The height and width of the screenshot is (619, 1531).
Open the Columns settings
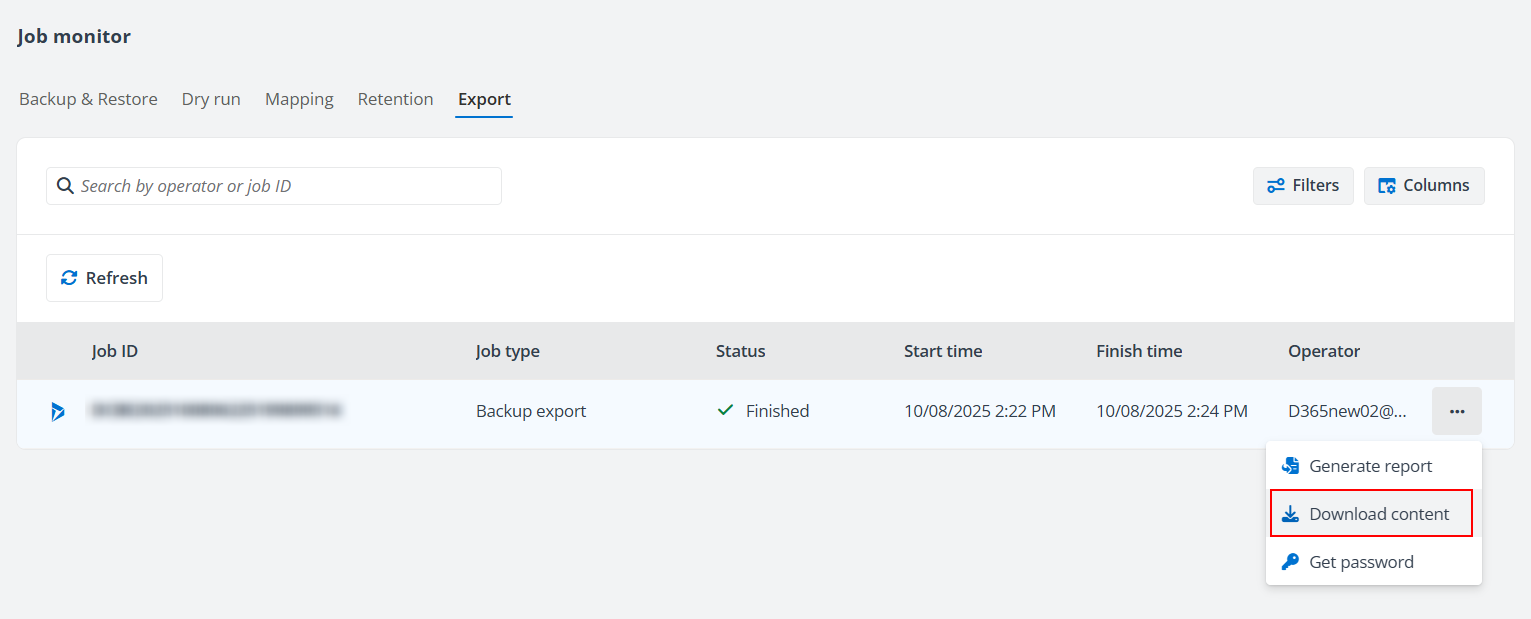pos(1423,186)
